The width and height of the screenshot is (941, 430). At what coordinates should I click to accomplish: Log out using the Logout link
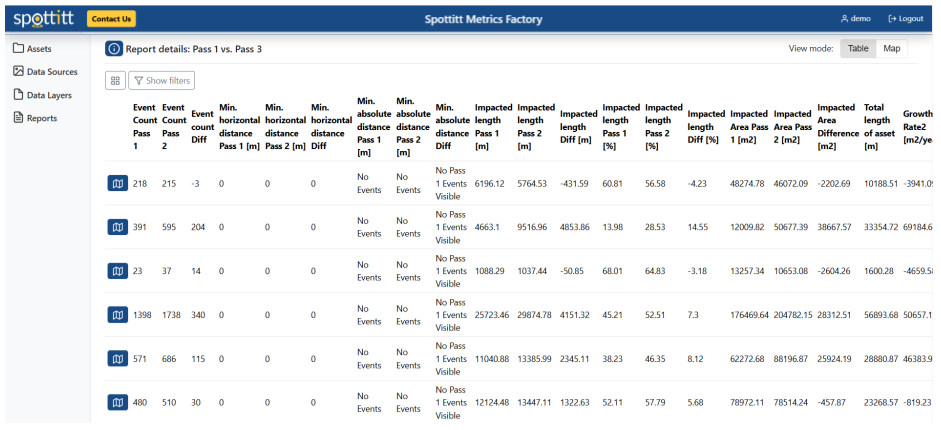pyautogui.click(x=905, y=18)
